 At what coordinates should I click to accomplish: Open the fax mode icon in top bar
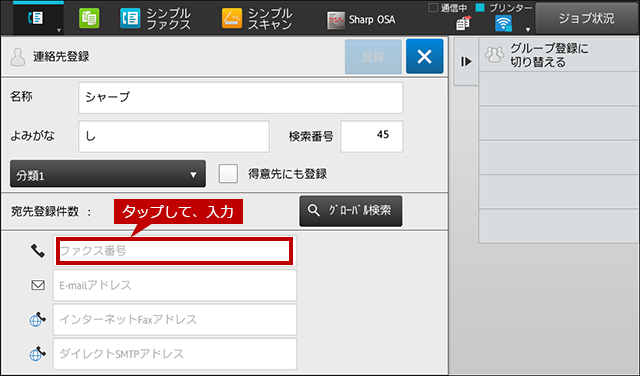pos(36,18)
